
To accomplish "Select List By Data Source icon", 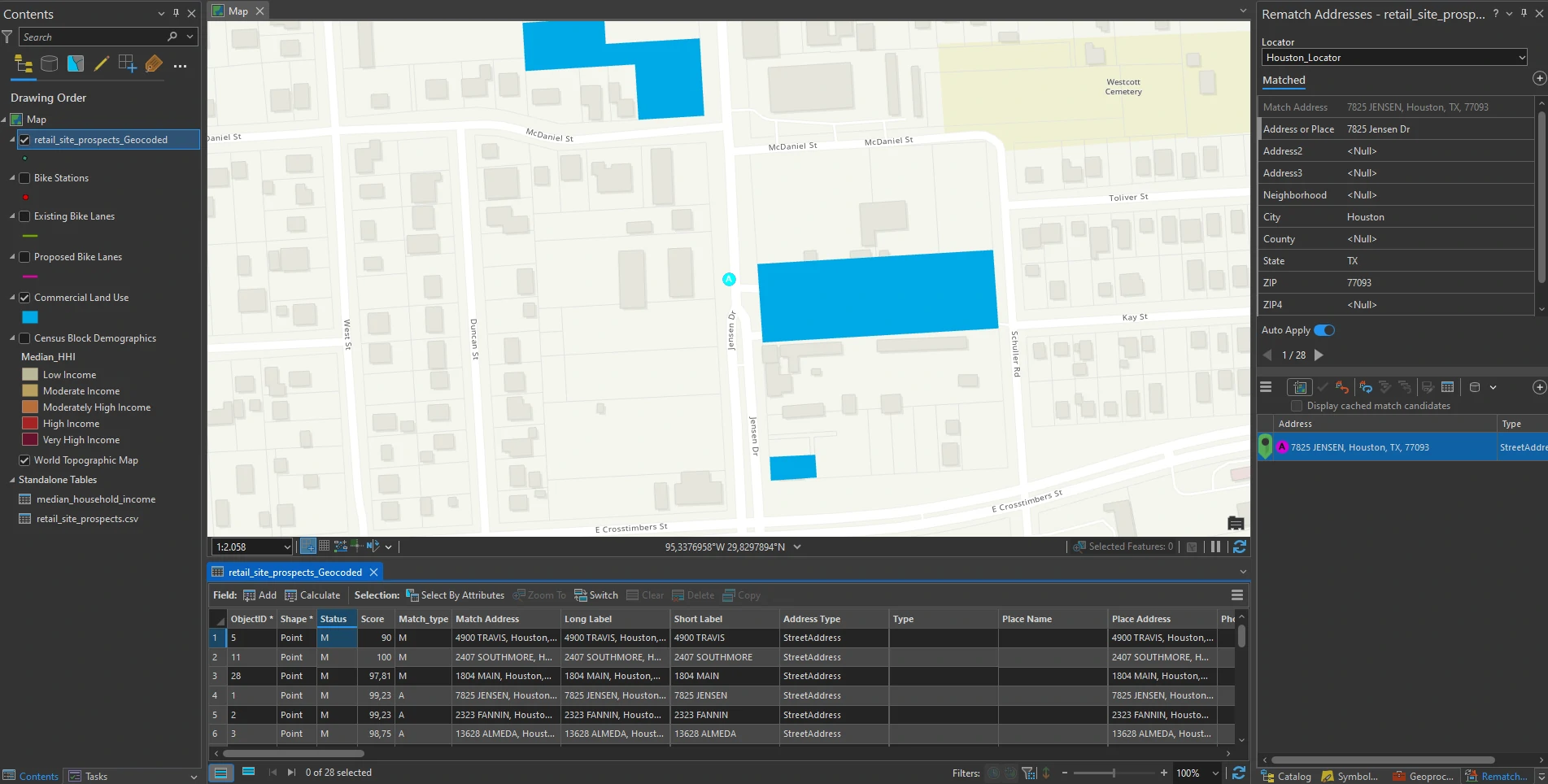I will point(50,64).
